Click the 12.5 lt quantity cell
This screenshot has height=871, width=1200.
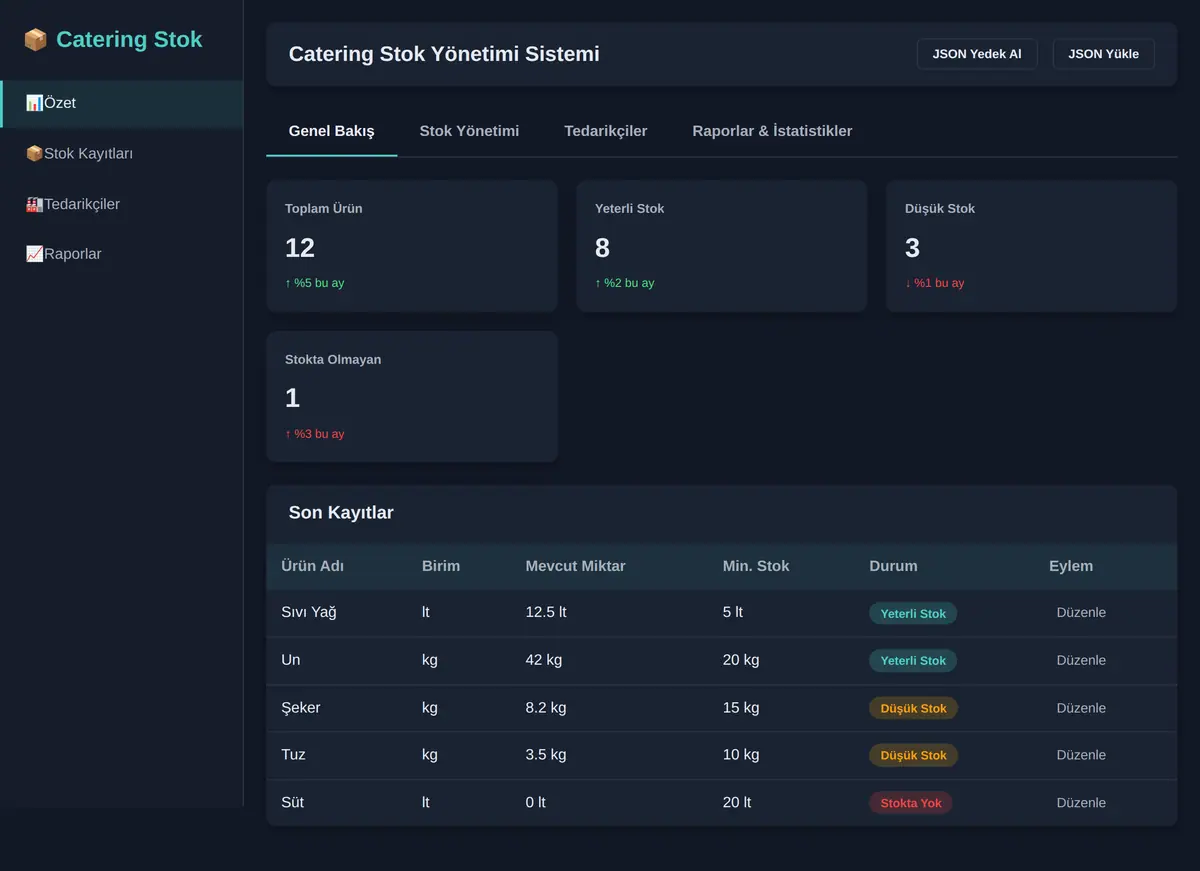pos(546,612)
